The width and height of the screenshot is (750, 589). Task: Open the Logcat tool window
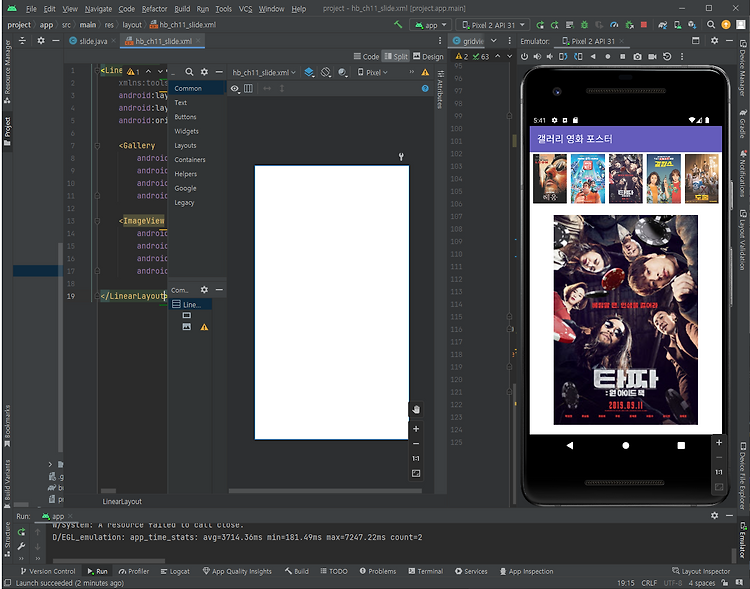coord(175,571)
